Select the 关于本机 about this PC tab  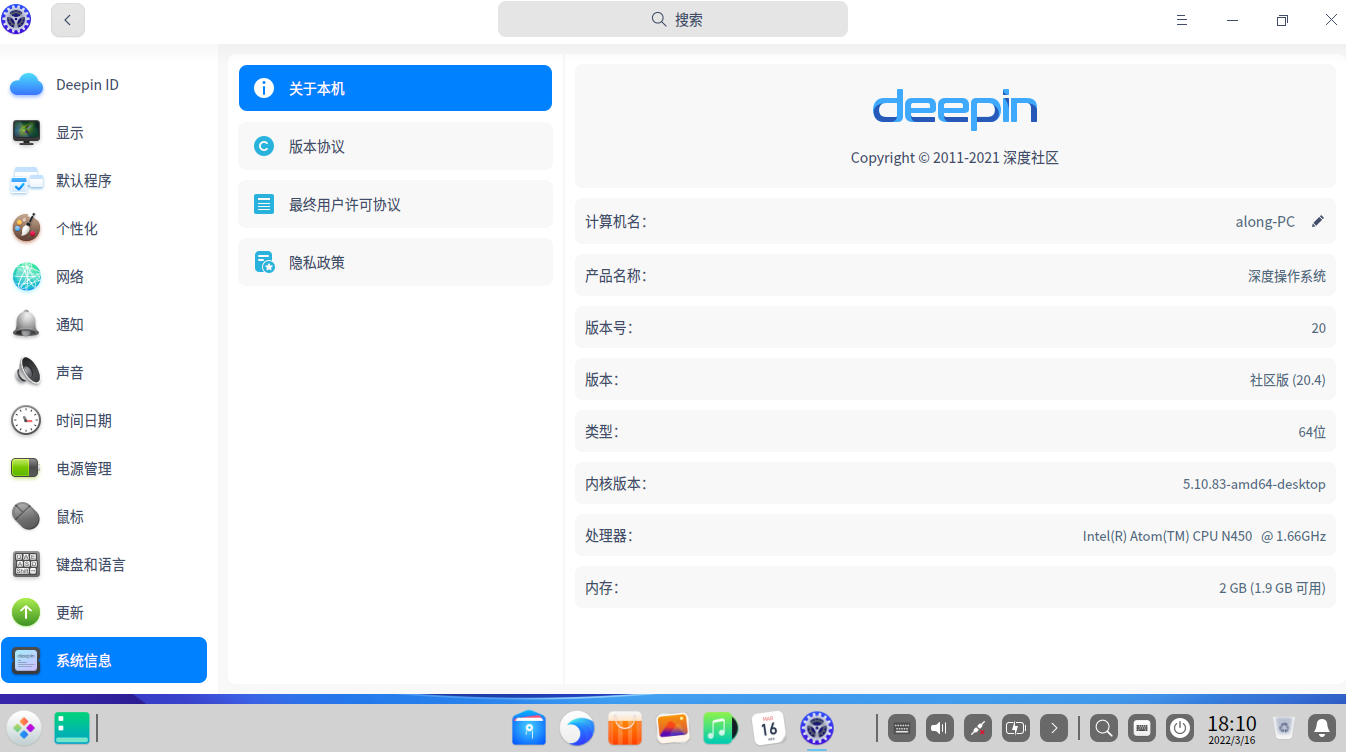tap(395, 88)
